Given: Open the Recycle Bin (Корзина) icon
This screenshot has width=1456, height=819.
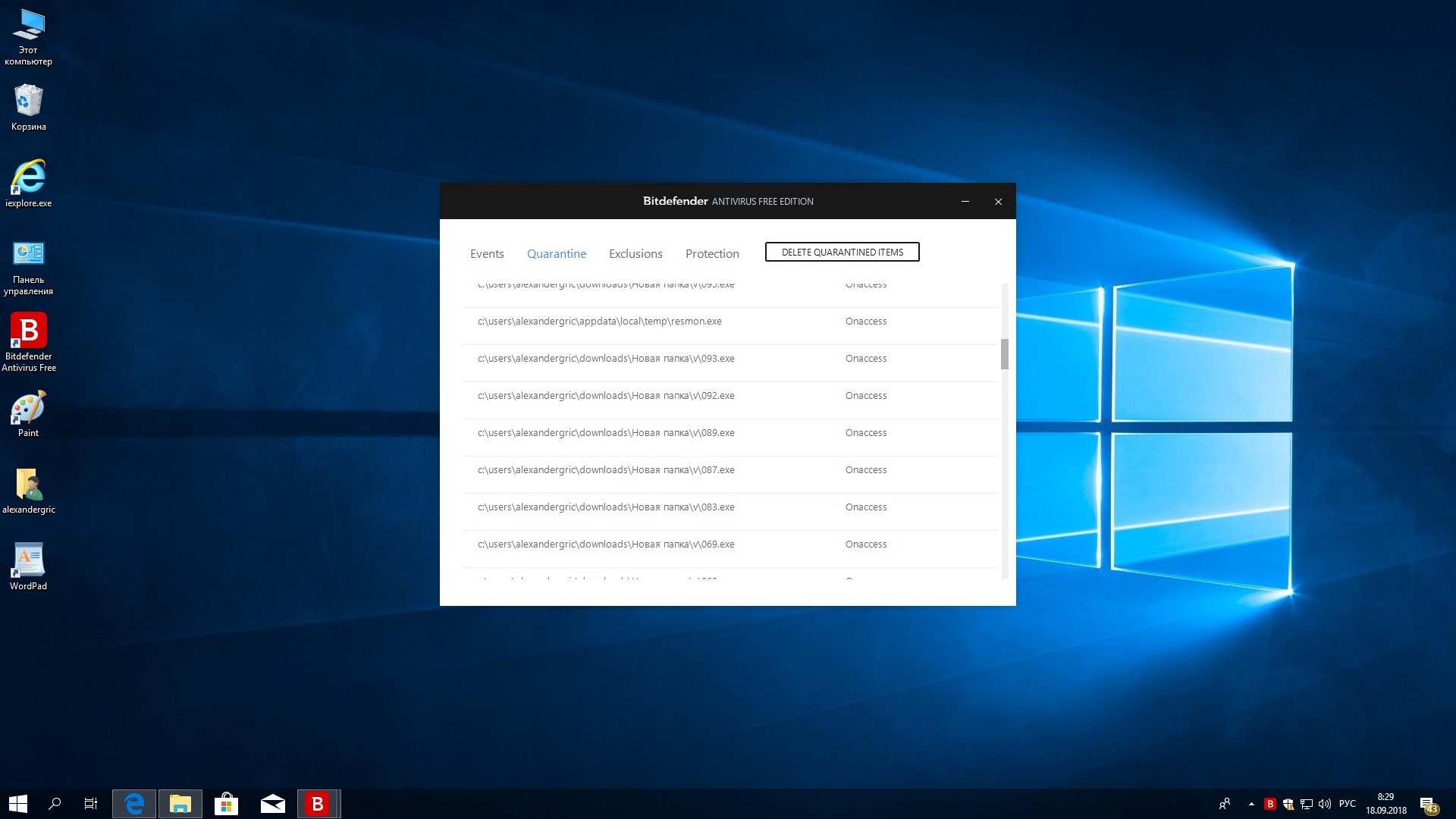Looking at the screenshot, I should pyautogui.click(x=29, y=102).
